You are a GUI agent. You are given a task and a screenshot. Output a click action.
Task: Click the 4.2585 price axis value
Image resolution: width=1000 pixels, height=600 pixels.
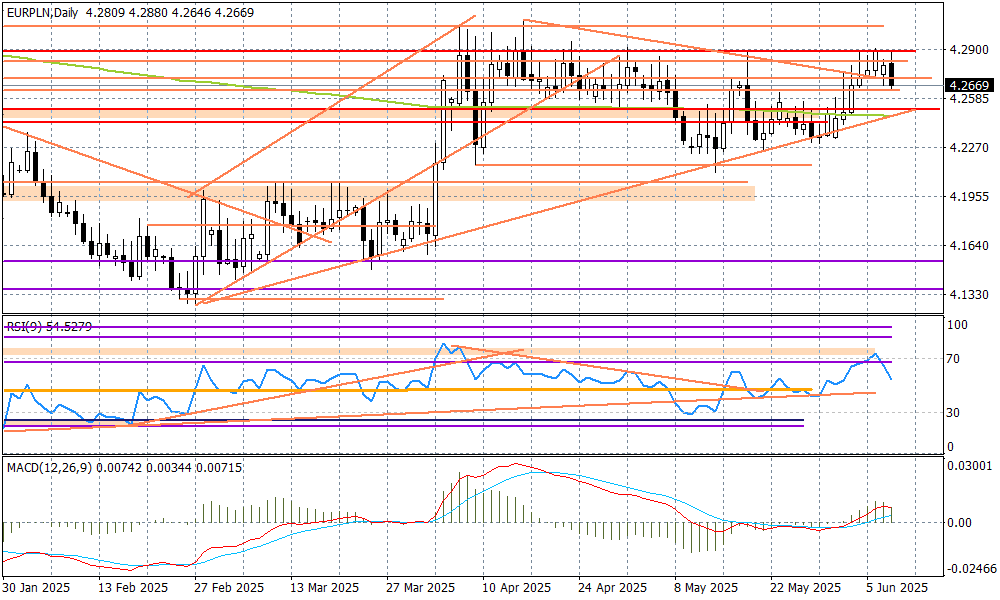point(969,99)
